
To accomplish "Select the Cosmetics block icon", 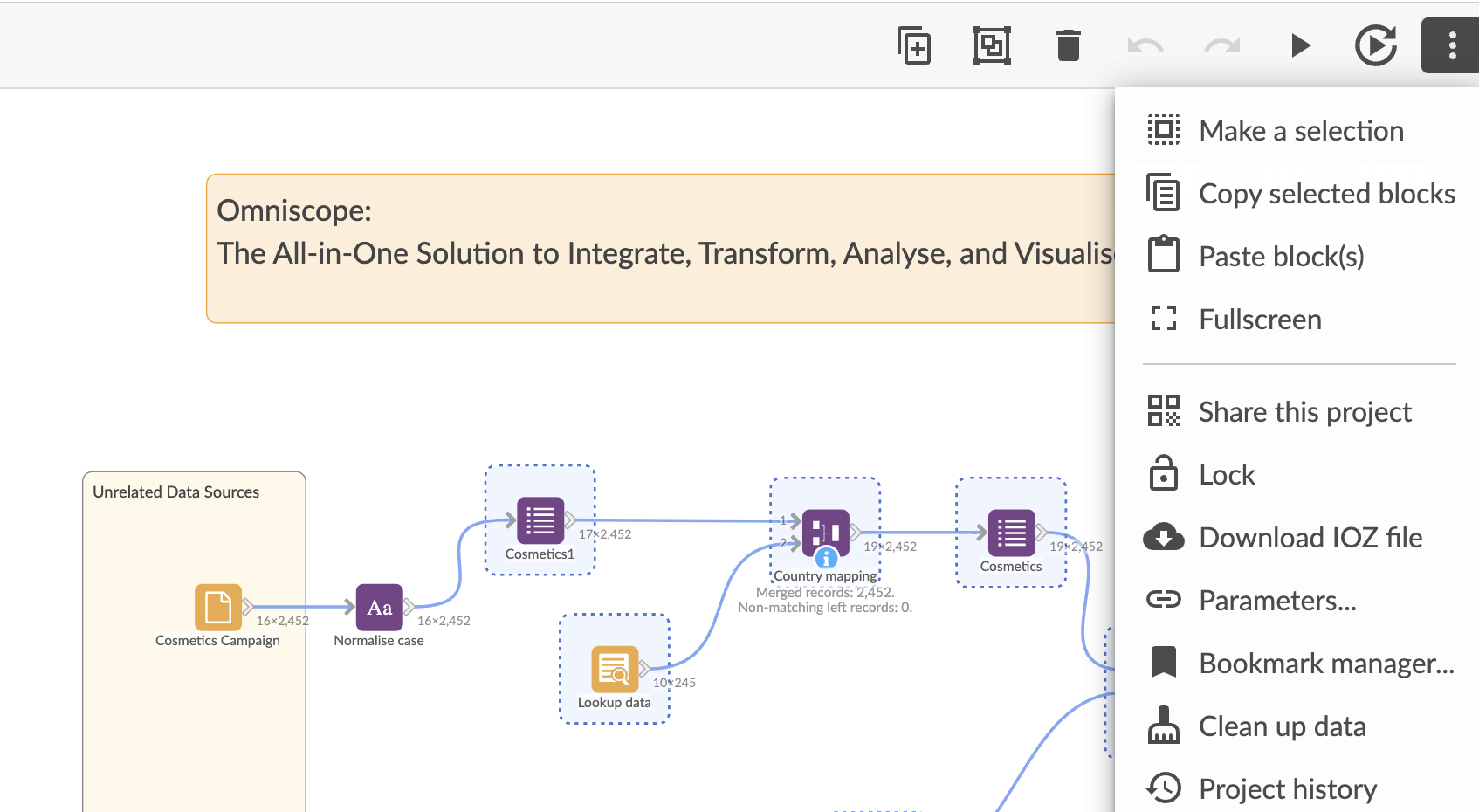I will (x=1011, y=533).
